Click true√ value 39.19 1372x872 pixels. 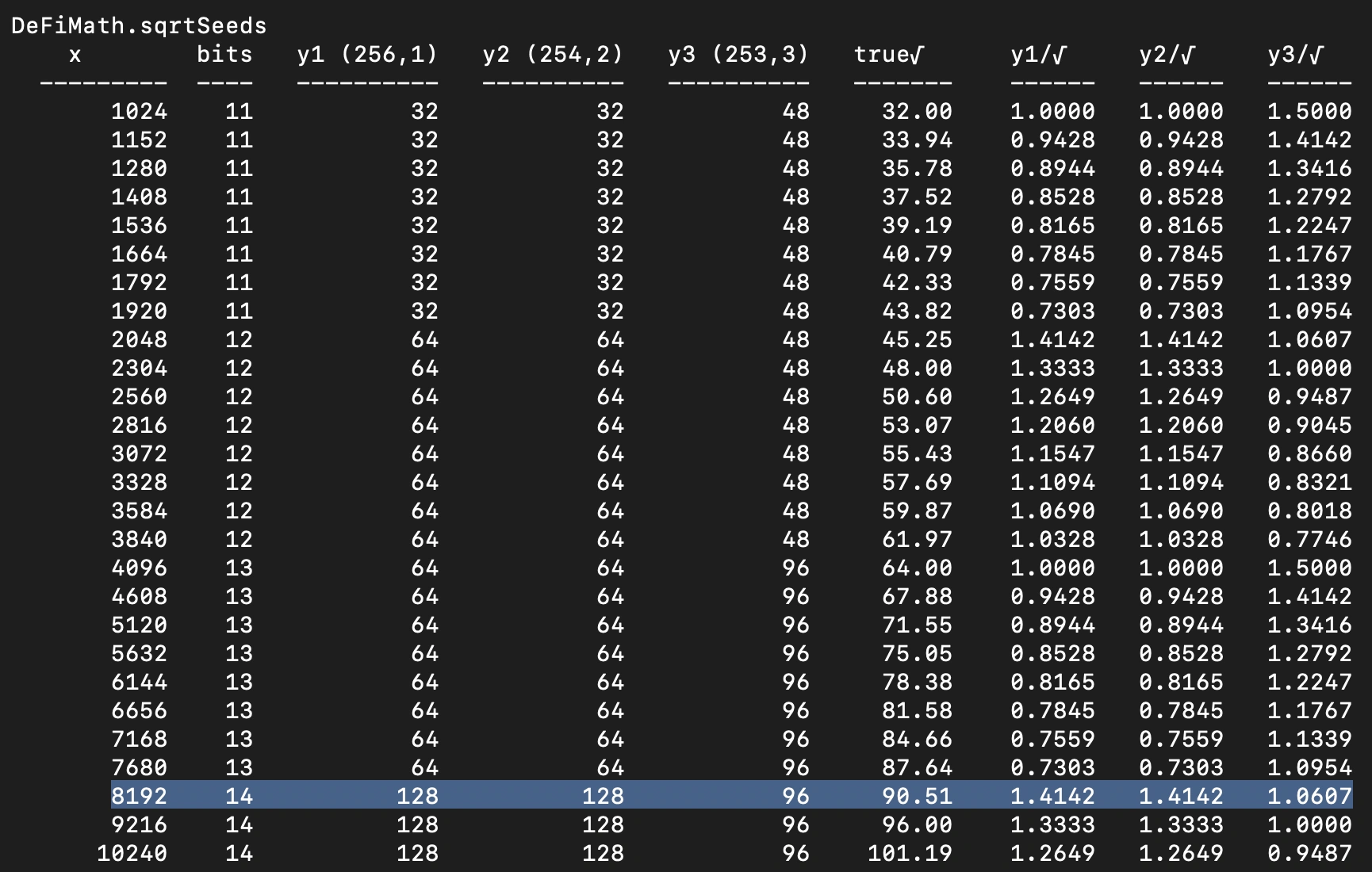[x=917, y=226]
